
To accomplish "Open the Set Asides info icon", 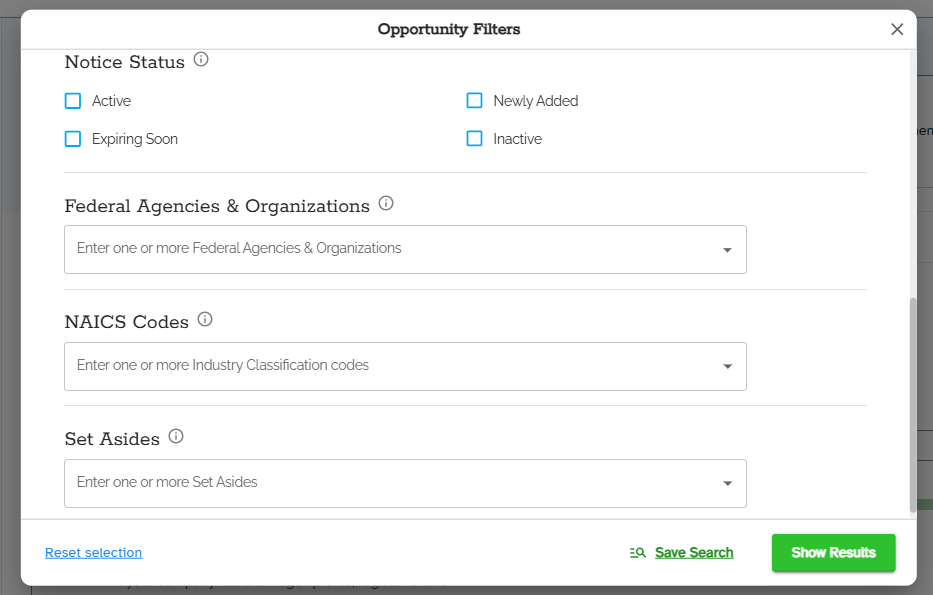I will point(176,436).
